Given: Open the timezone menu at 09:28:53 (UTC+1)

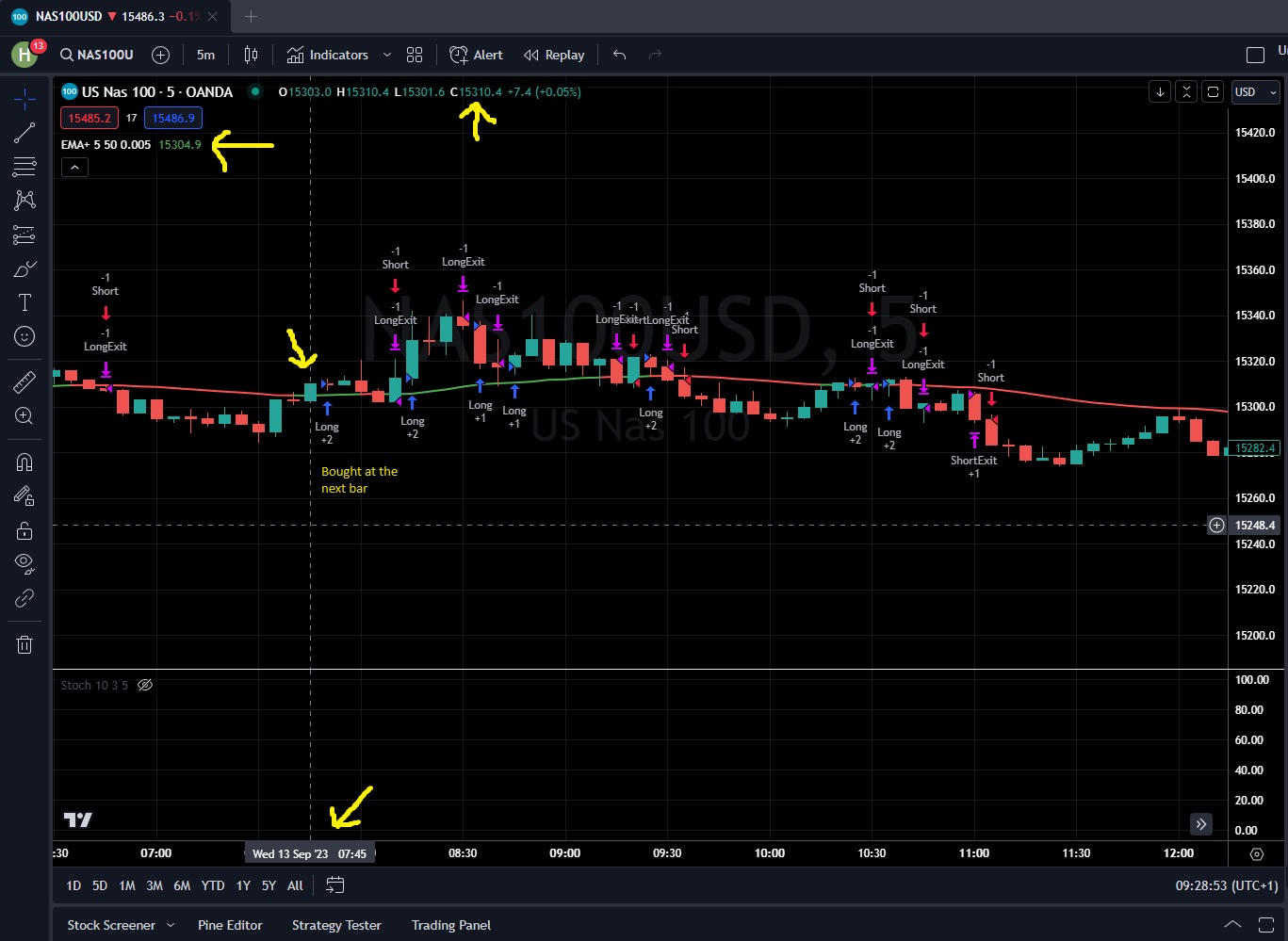Looking at the screenshot, I should click(1227, 885).
